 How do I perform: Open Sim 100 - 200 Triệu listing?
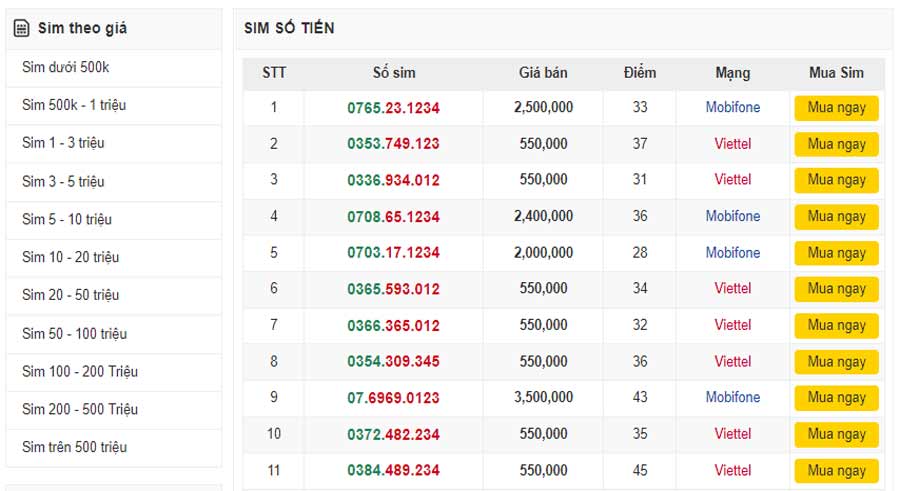click(x=80, y=371)
